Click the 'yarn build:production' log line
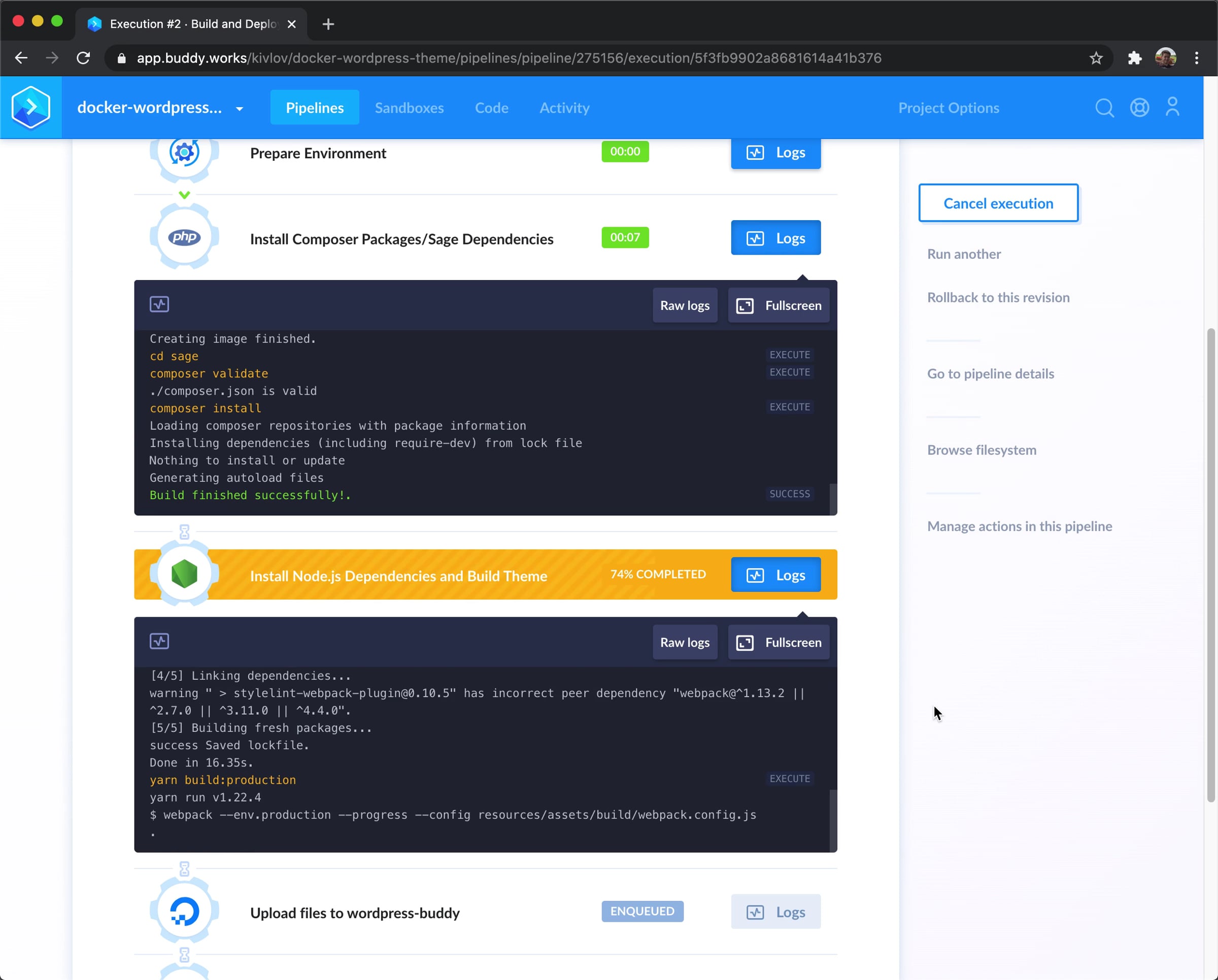This screenshot has width=1218, height=980. click(223, 780)
